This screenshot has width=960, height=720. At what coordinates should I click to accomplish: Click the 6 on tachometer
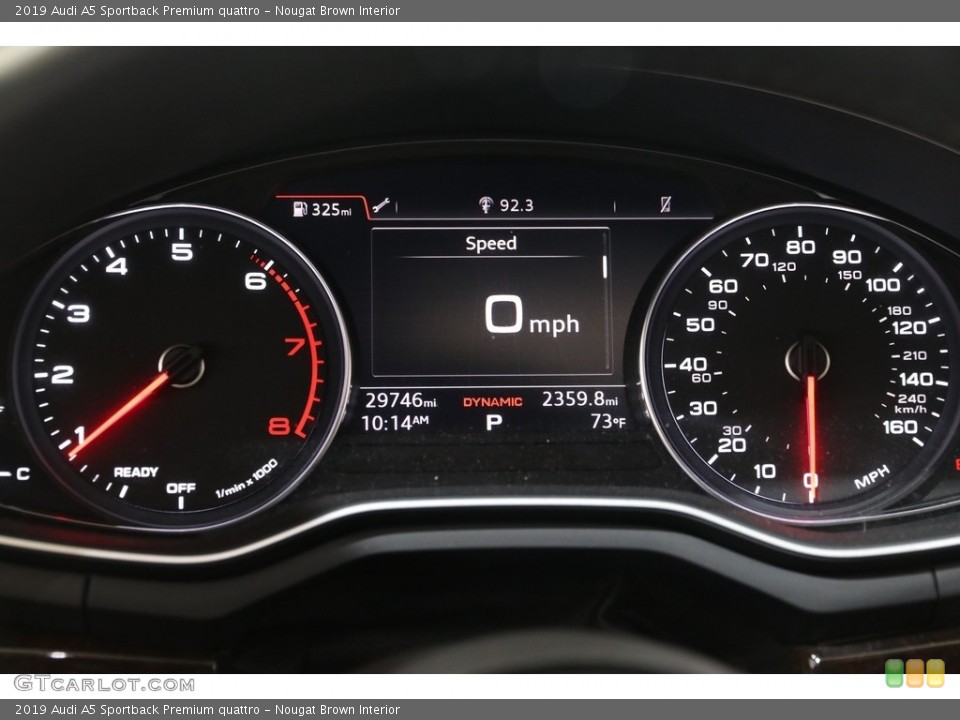tap(255, 281)
